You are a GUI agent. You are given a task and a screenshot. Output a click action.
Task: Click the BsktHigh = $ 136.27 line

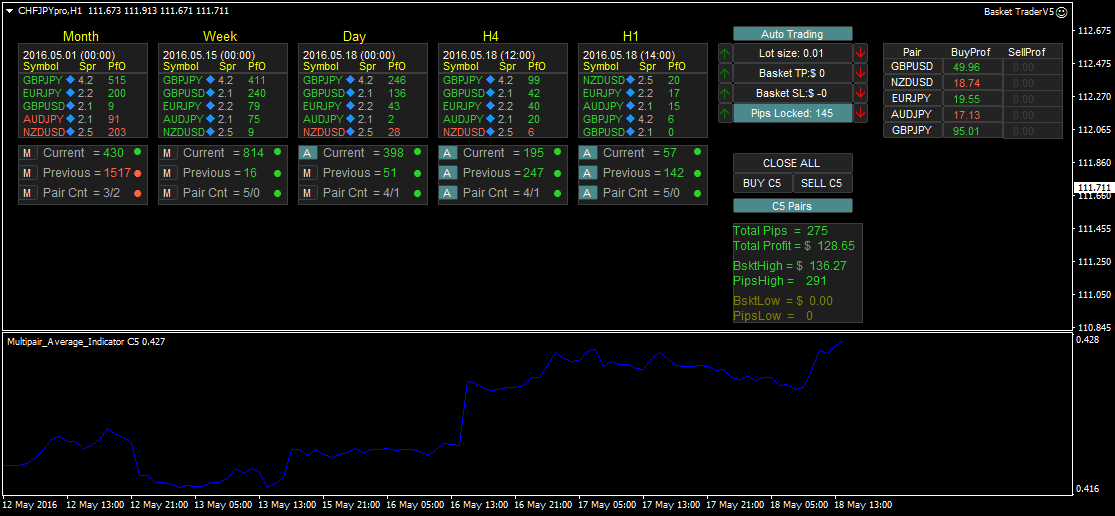point(790,265)
